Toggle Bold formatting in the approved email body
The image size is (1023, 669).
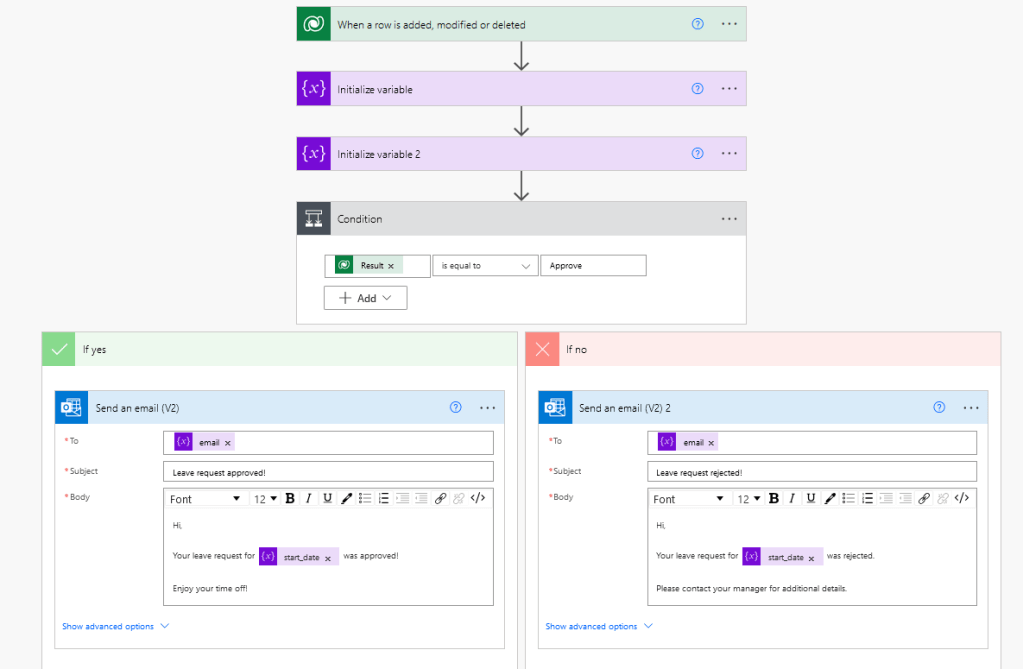(290, 498)
